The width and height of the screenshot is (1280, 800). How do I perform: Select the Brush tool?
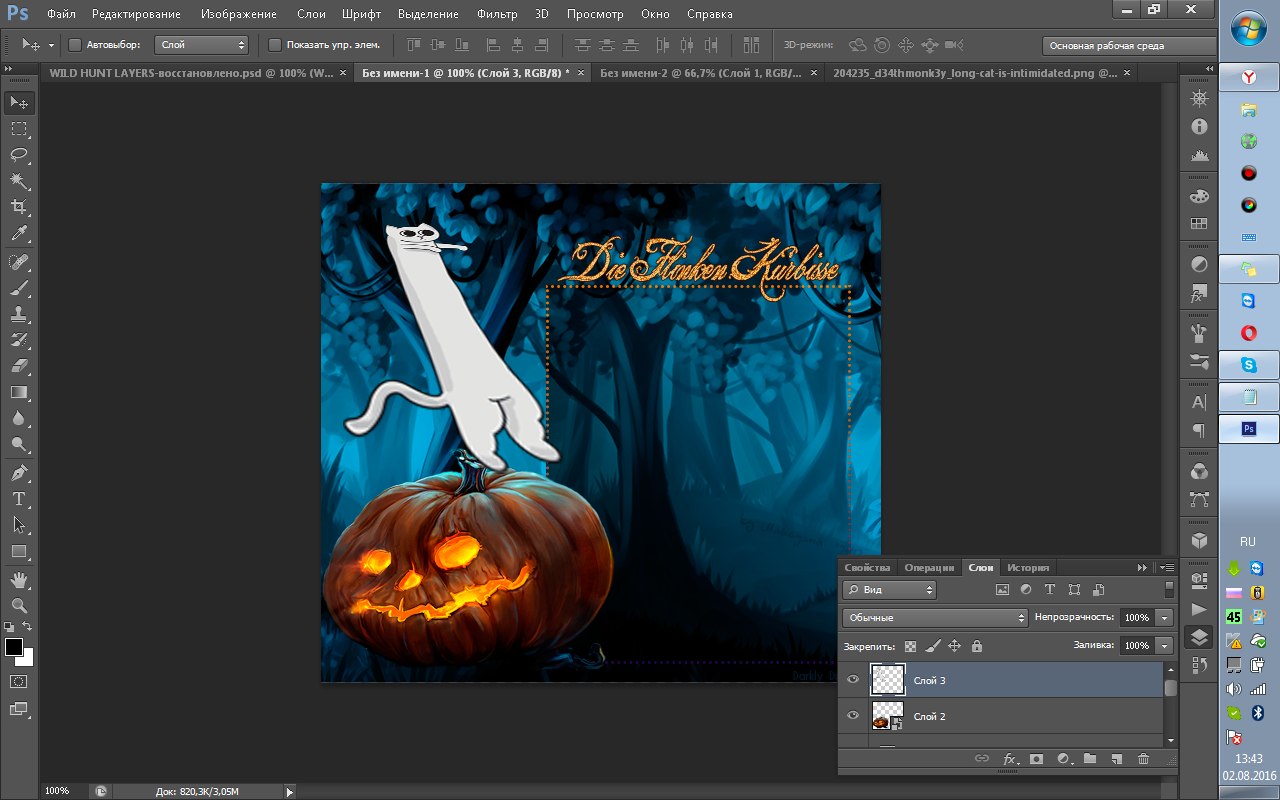[x=19, y=288]
